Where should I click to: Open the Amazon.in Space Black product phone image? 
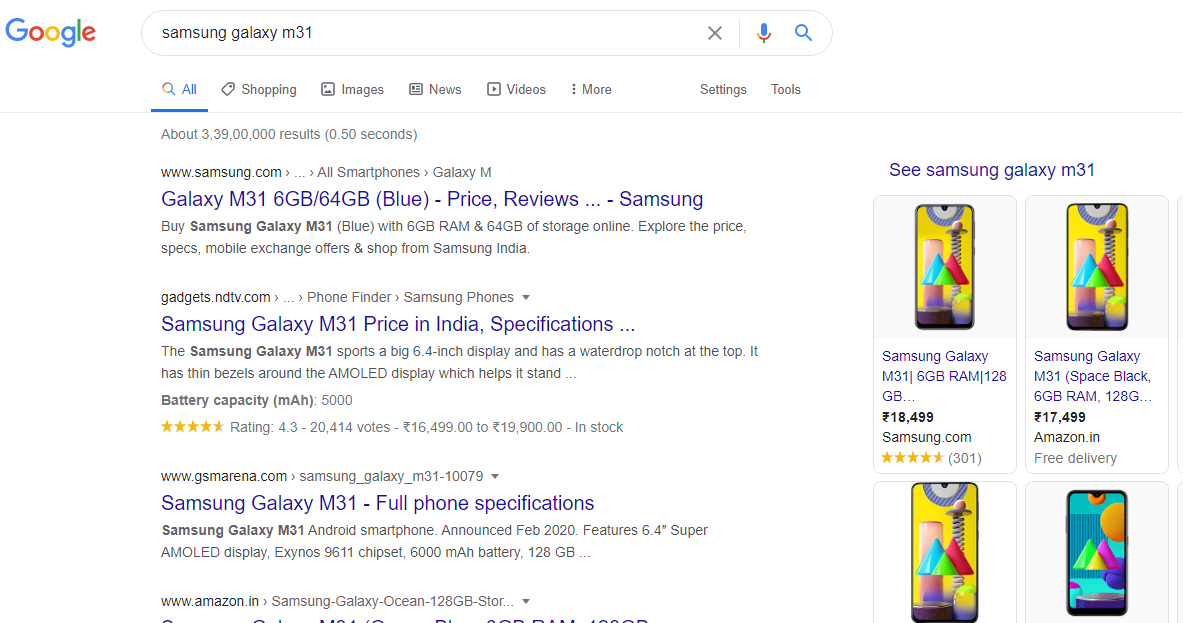tap(1097, 267)
